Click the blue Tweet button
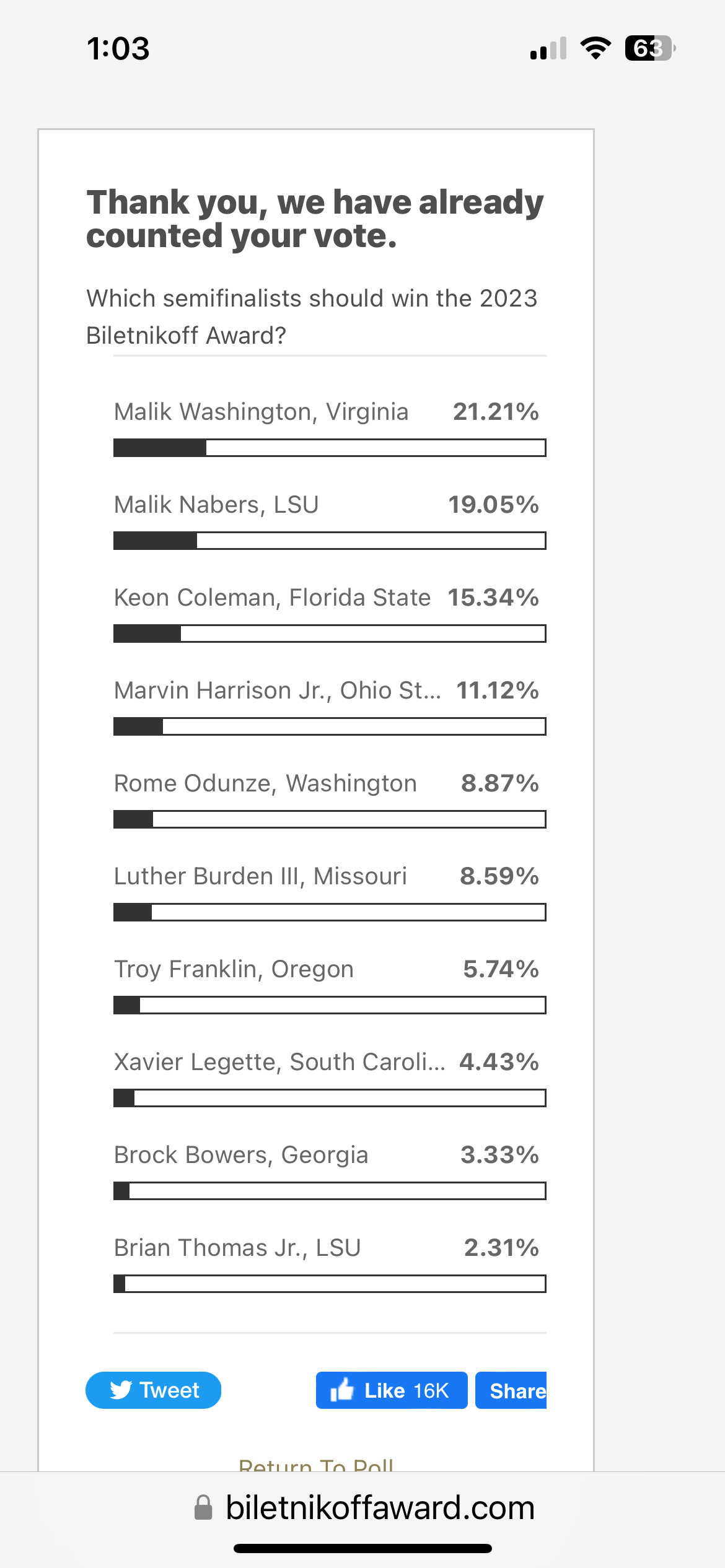This screenshot has width=725, height=1568. (154, 1390)
